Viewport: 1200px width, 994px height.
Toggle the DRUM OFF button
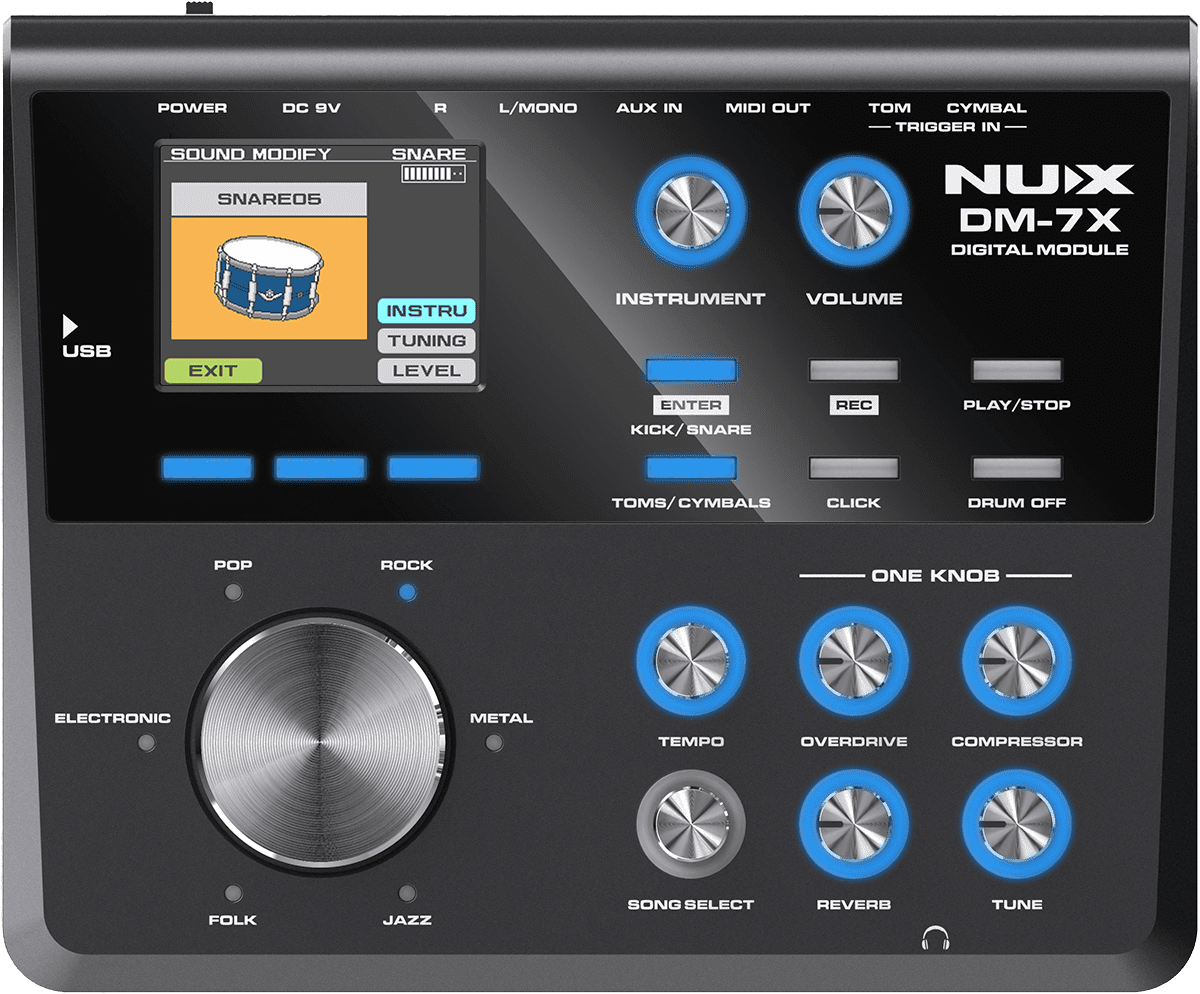(1016, 468)
